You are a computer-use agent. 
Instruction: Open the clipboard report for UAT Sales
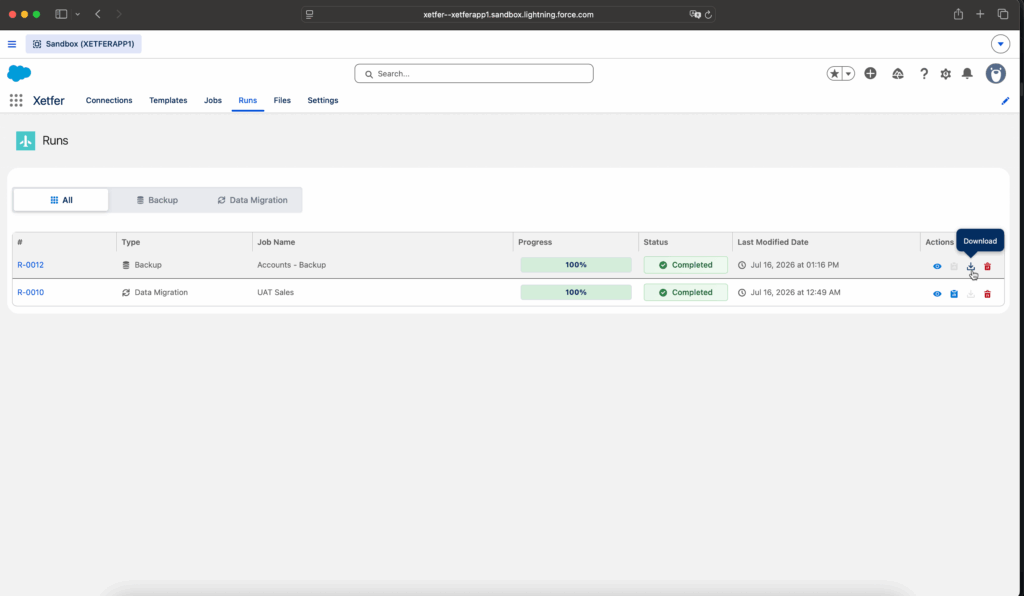954,294
